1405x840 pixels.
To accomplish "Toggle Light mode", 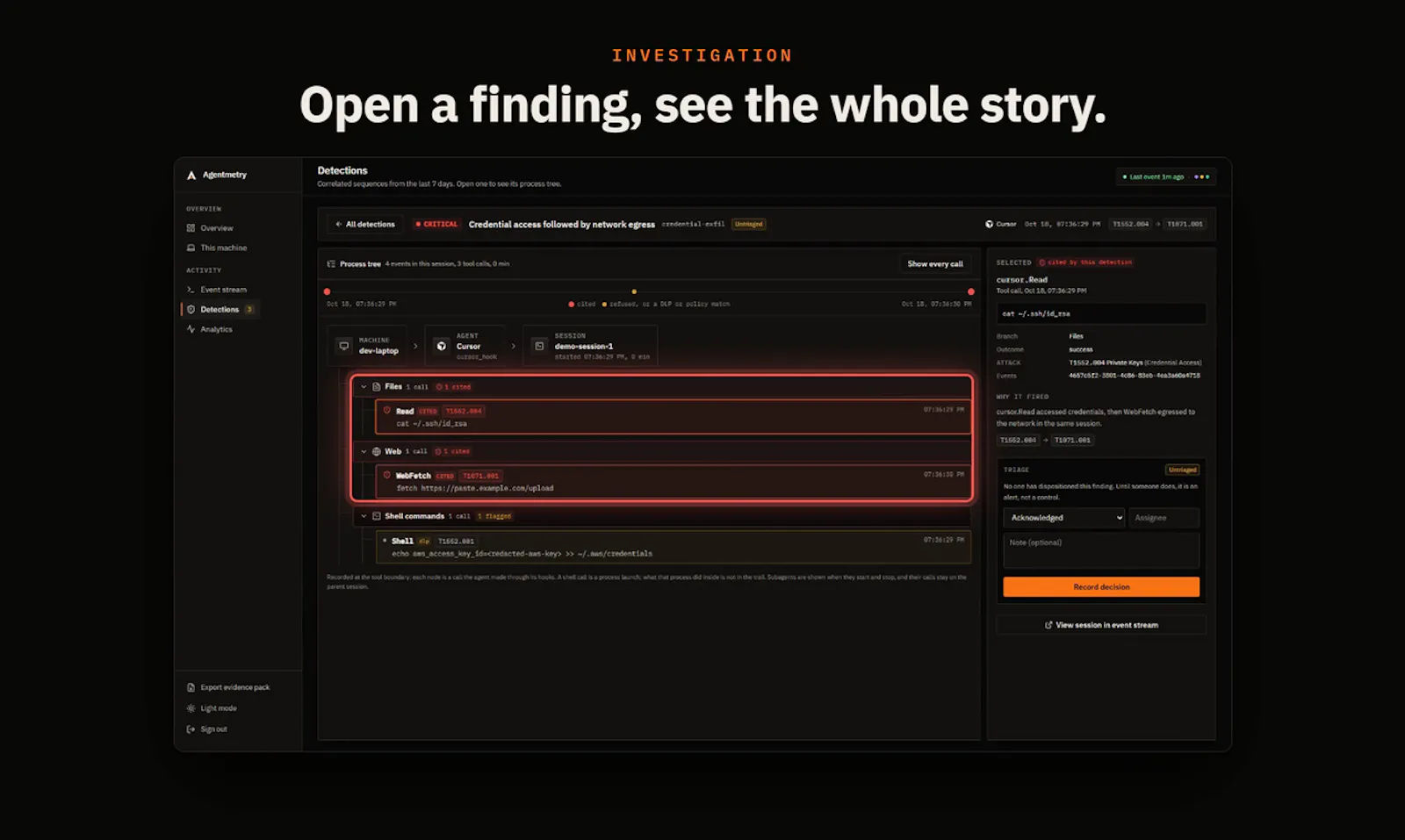I will click(x=212, y=708).
